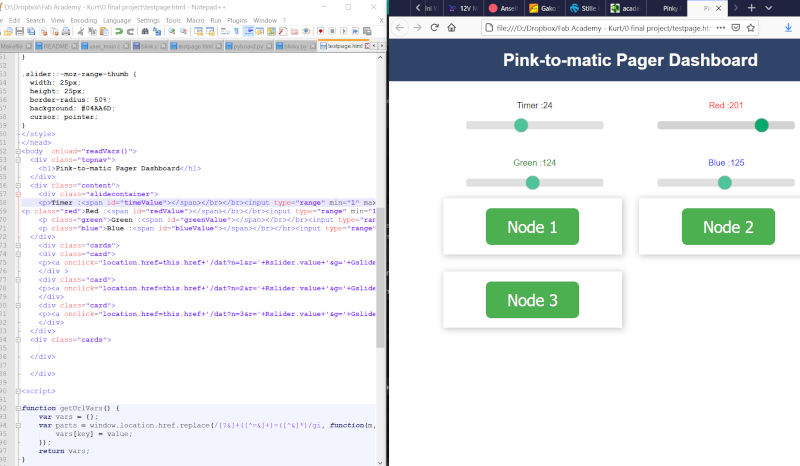Open page actions three-dot menu in Firefox
Screen dimensions: 800x466
(x=720, y=28)
